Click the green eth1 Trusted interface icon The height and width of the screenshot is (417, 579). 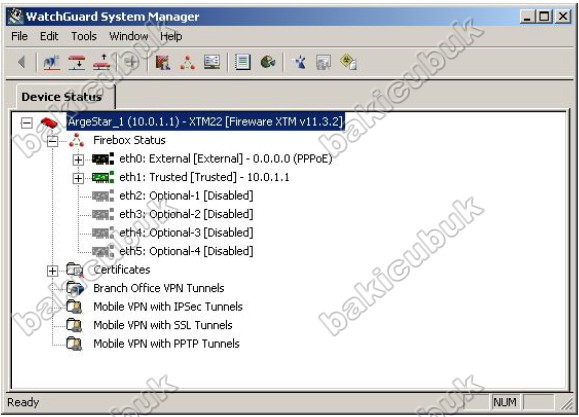tap(103, 178)
